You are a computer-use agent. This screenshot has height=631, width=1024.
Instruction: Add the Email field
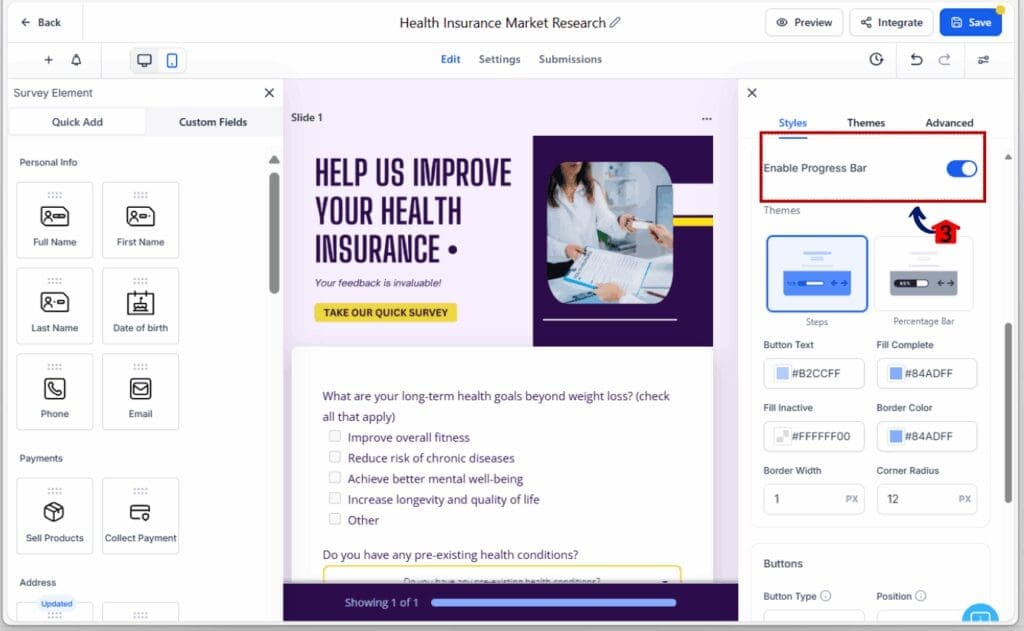pyautogui.click(x=140, y=392)
